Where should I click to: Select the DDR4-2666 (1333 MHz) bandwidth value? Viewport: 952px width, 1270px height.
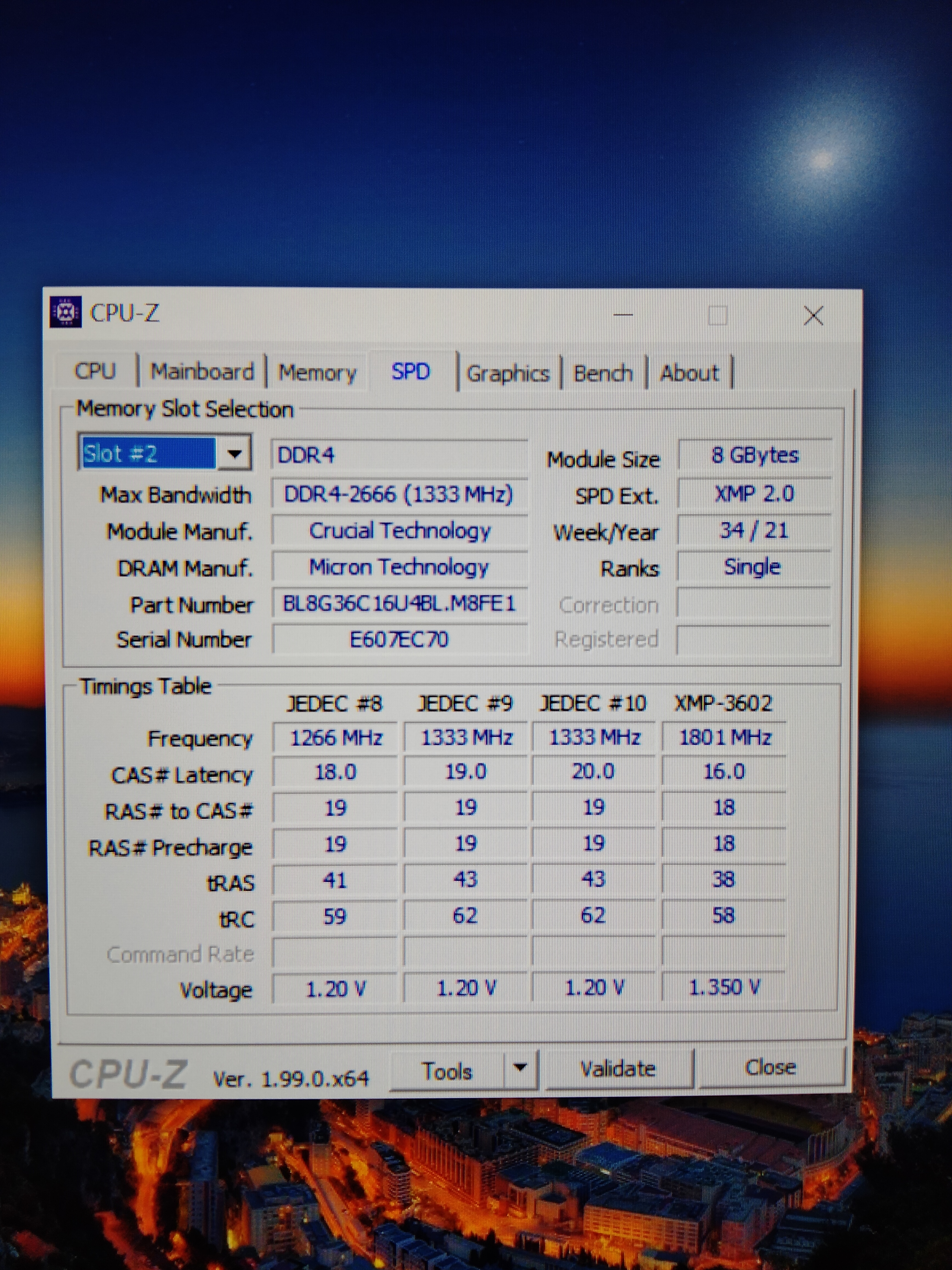coord(399,494)
